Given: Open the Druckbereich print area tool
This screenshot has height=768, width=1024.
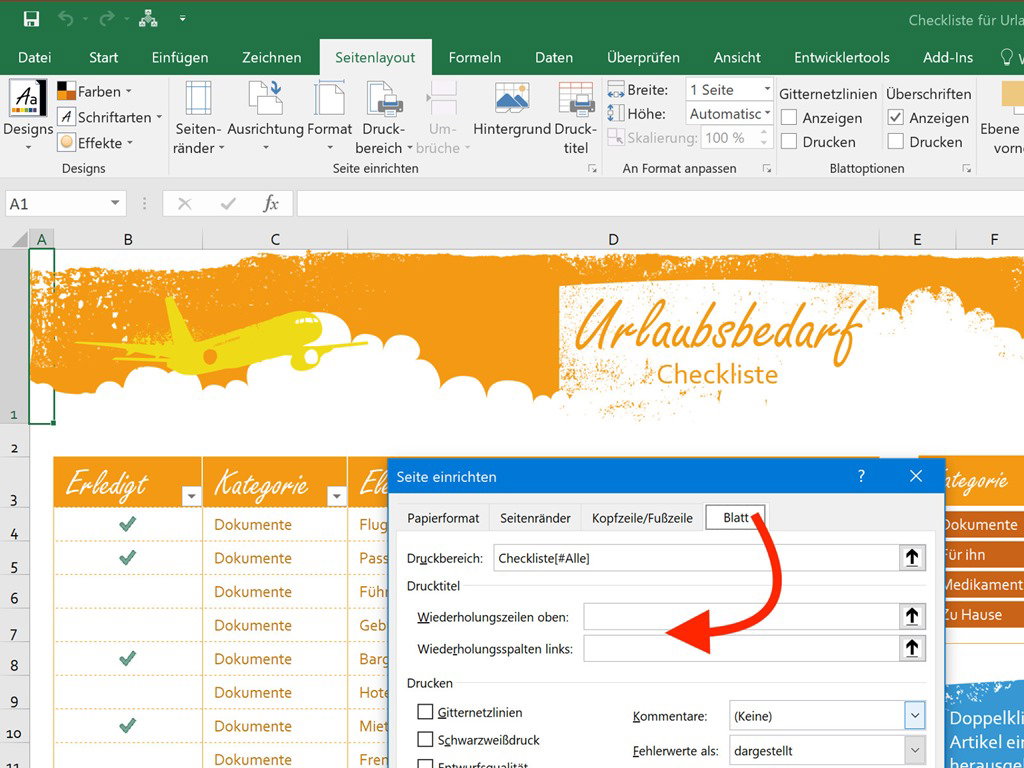Looking at the screenshot, I should (384, 118).
